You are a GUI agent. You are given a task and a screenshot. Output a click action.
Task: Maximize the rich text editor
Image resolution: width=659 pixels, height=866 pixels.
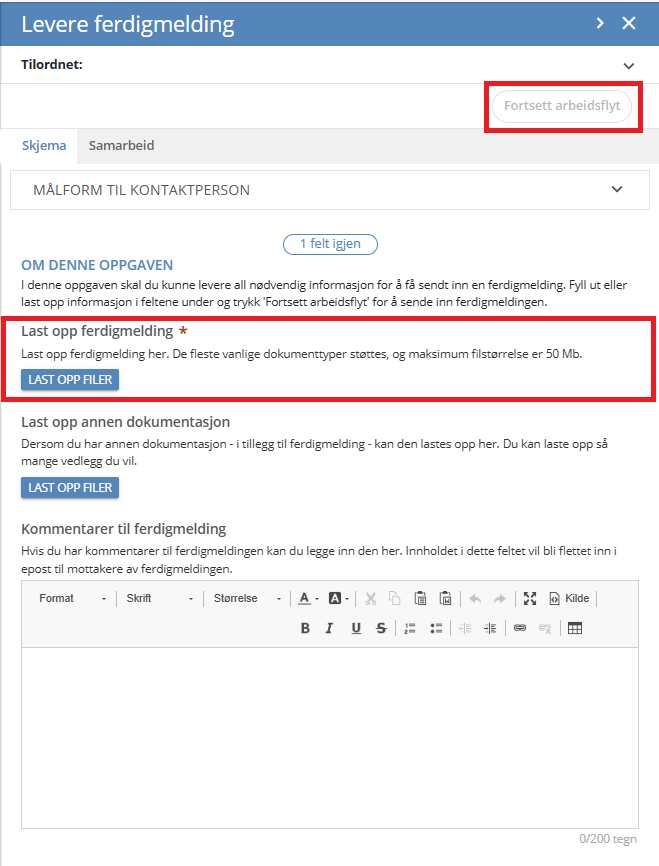[530, 598]
